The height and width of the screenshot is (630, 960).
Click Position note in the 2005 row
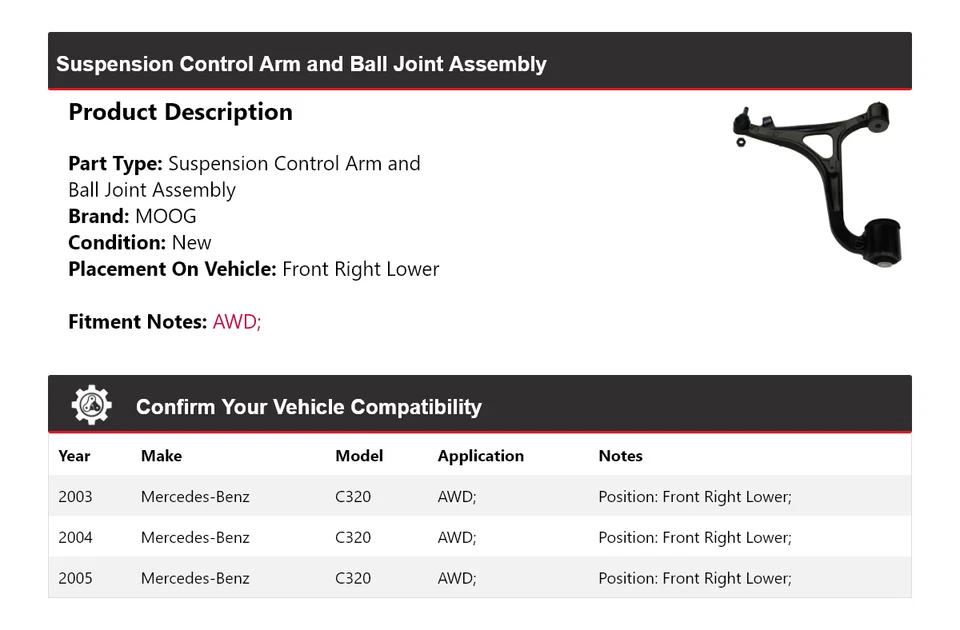694,578
